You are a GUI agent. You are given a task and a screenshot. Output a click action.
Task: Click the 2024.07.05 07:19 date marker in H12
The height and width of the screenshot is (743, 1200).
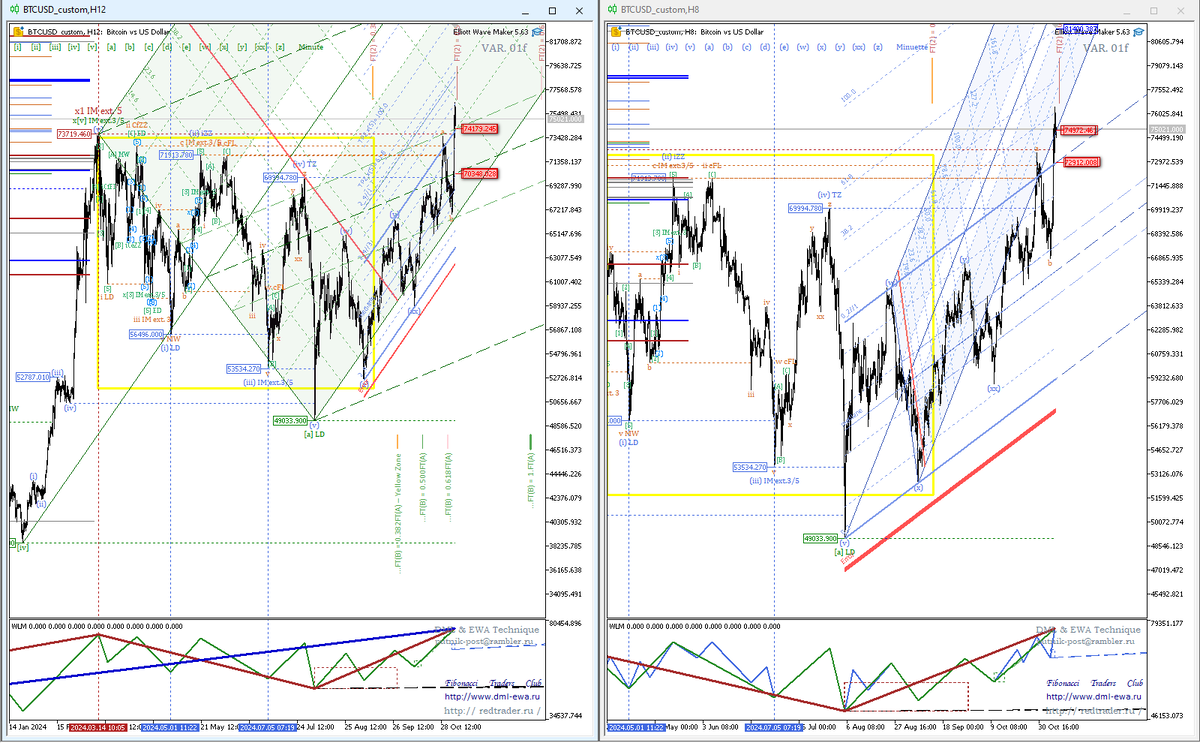click(268, 728)
